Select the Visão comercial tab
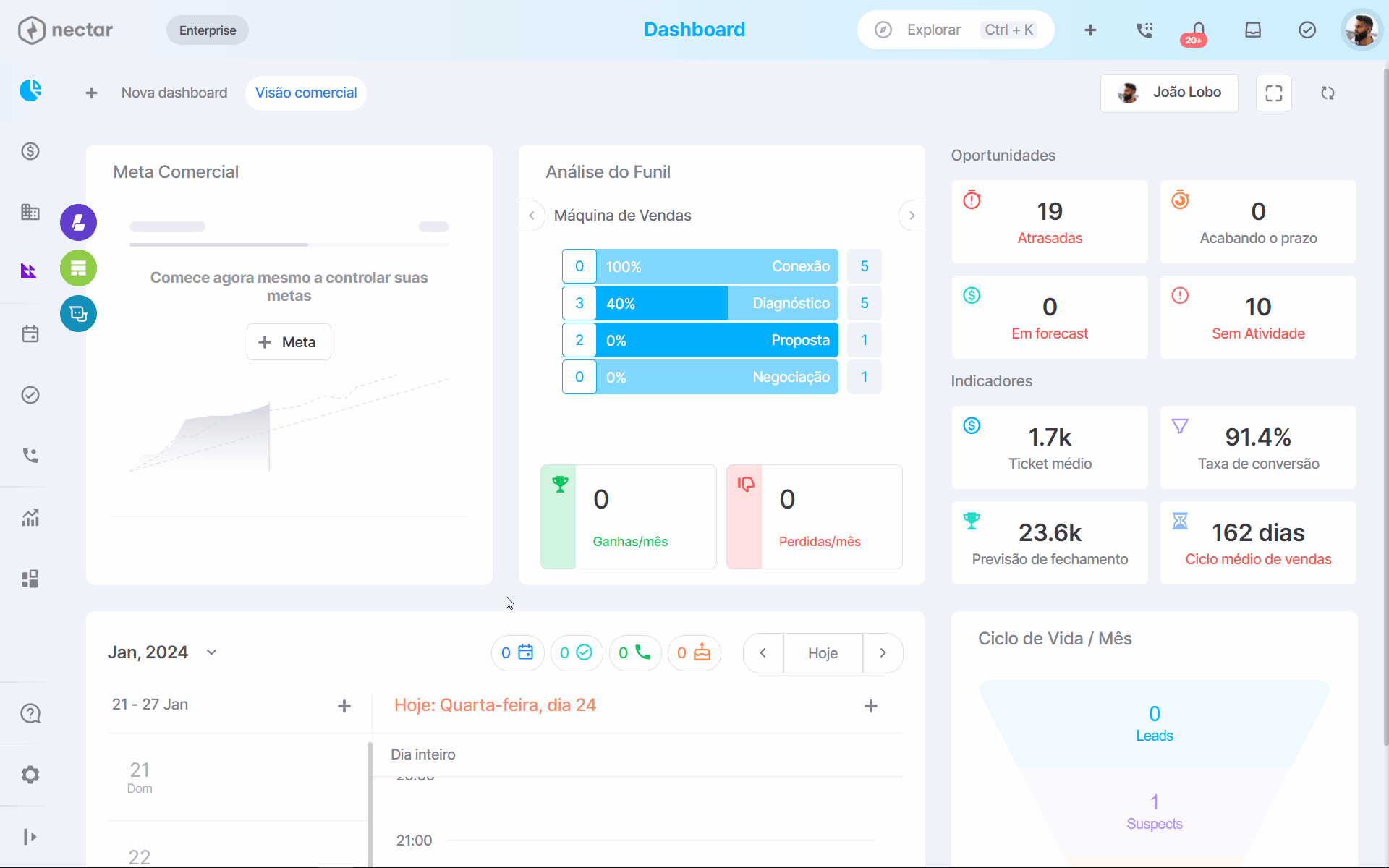This screenshot has width=1389, height=868. click(x=306, y=93)
